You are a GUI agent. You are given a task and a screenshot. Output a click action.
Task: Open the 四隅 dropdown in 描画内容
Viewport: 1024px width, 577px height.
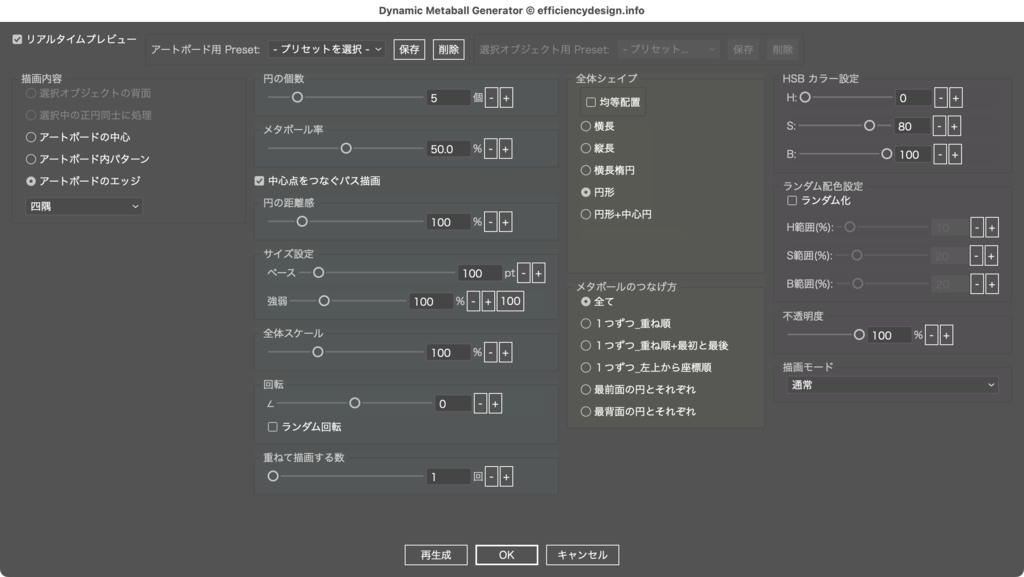point(83,206)
